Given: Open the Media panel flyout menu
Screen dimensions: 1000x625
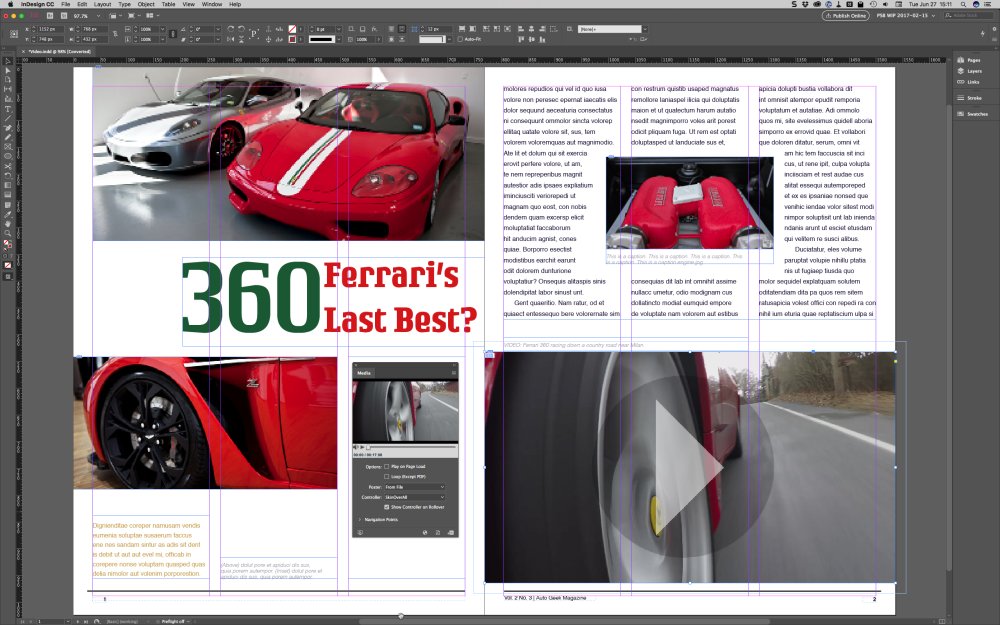Looking at the screenshot, I should pyautogui.click(x=454, y=372).
